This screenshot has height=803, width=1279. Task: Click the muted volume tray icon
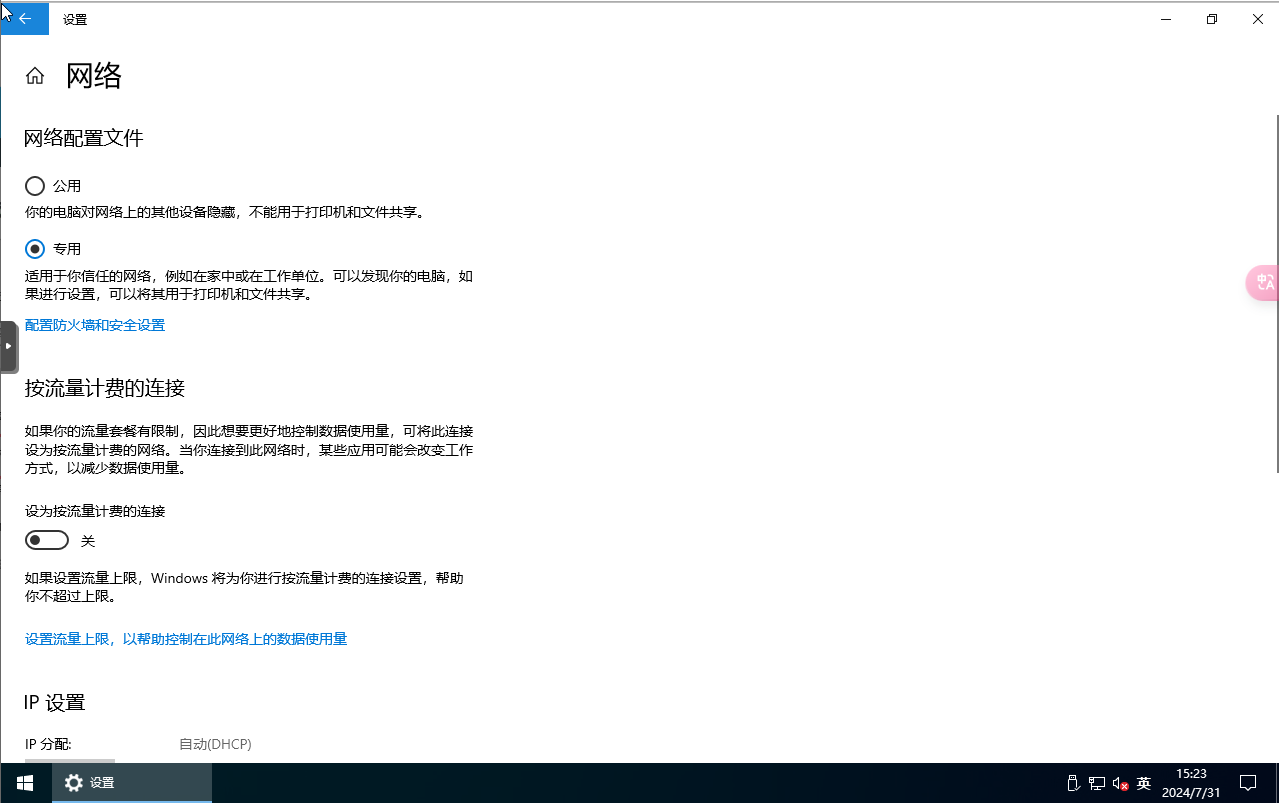point(1120,783)
